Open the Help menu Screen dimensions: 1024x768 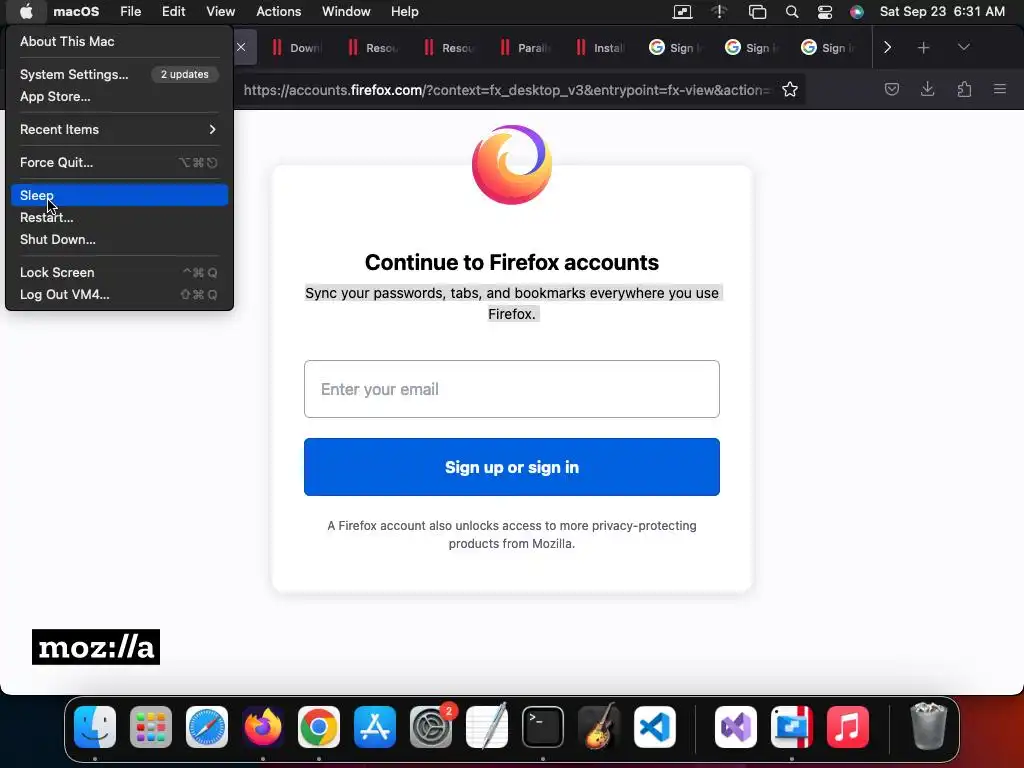(x=405, y=12)
